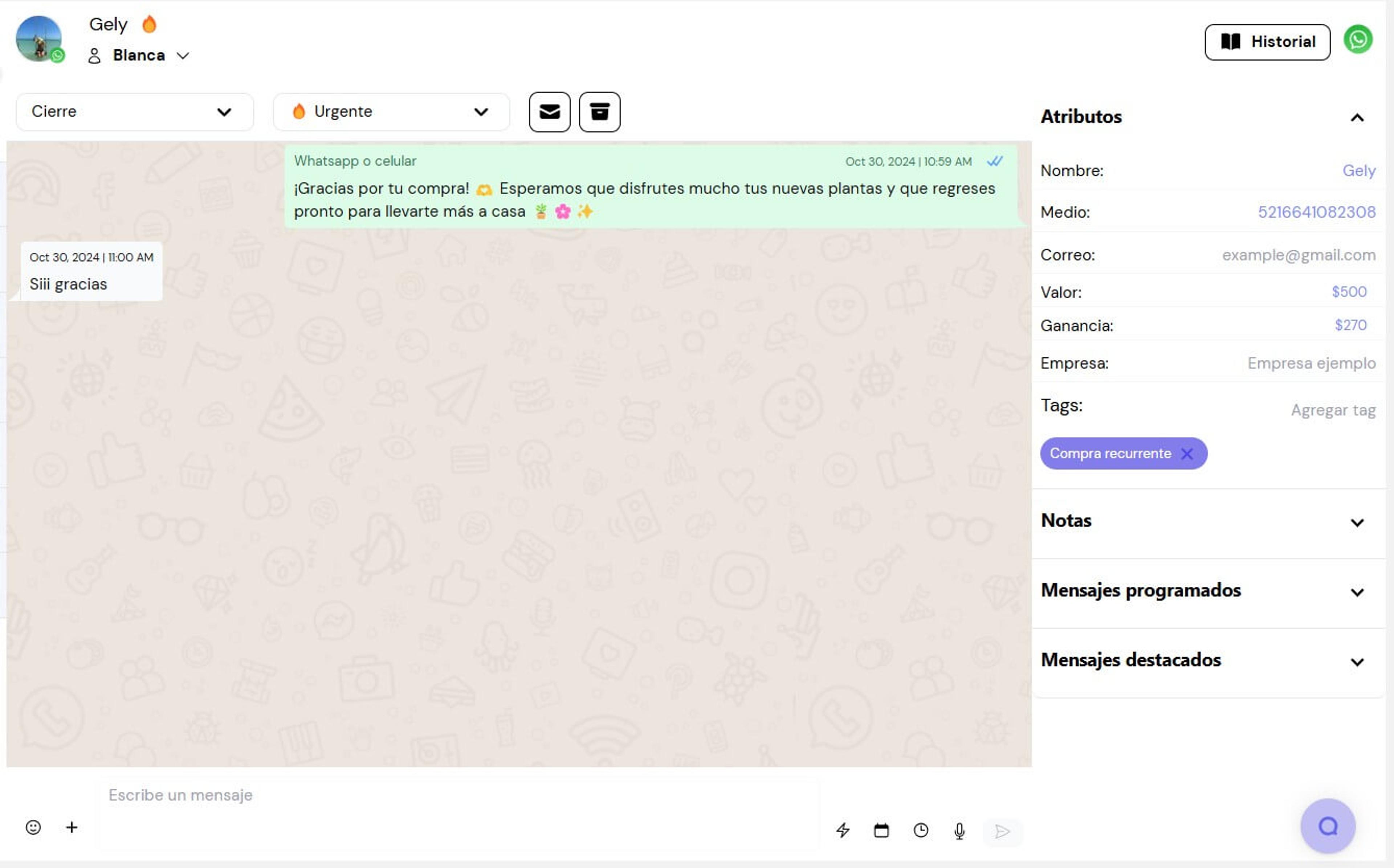Click the Whatsapp o celular label
Screen dimensions: 1394x868
[355, 161]
